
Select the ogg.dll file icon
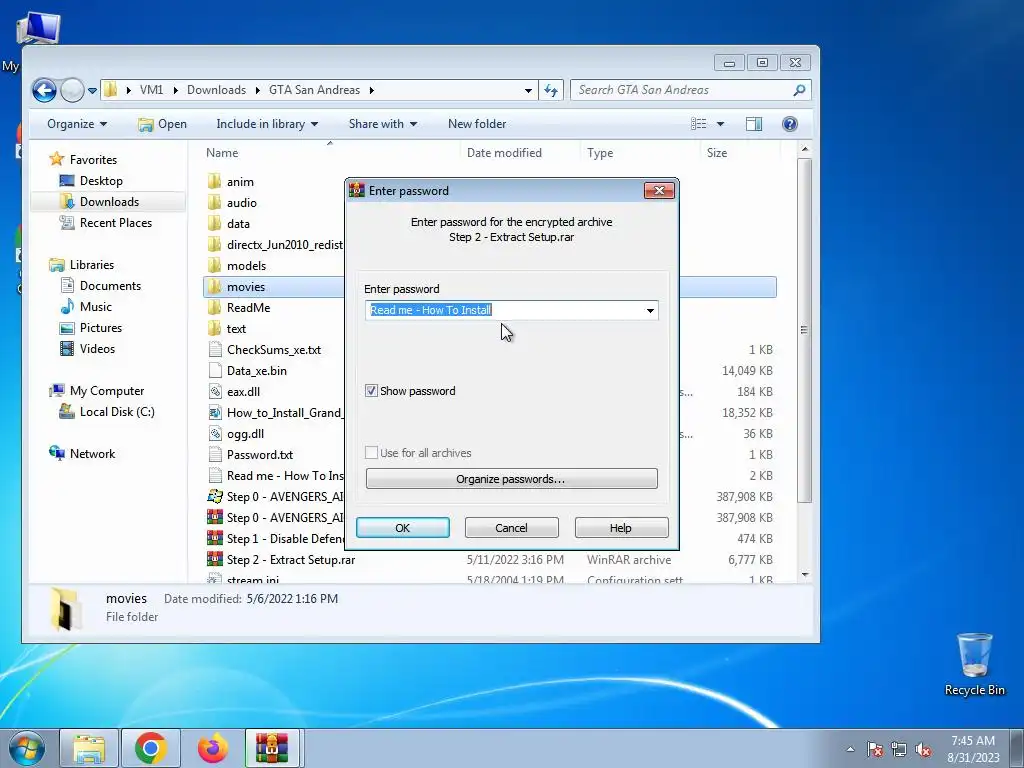(x=215, y=433)
